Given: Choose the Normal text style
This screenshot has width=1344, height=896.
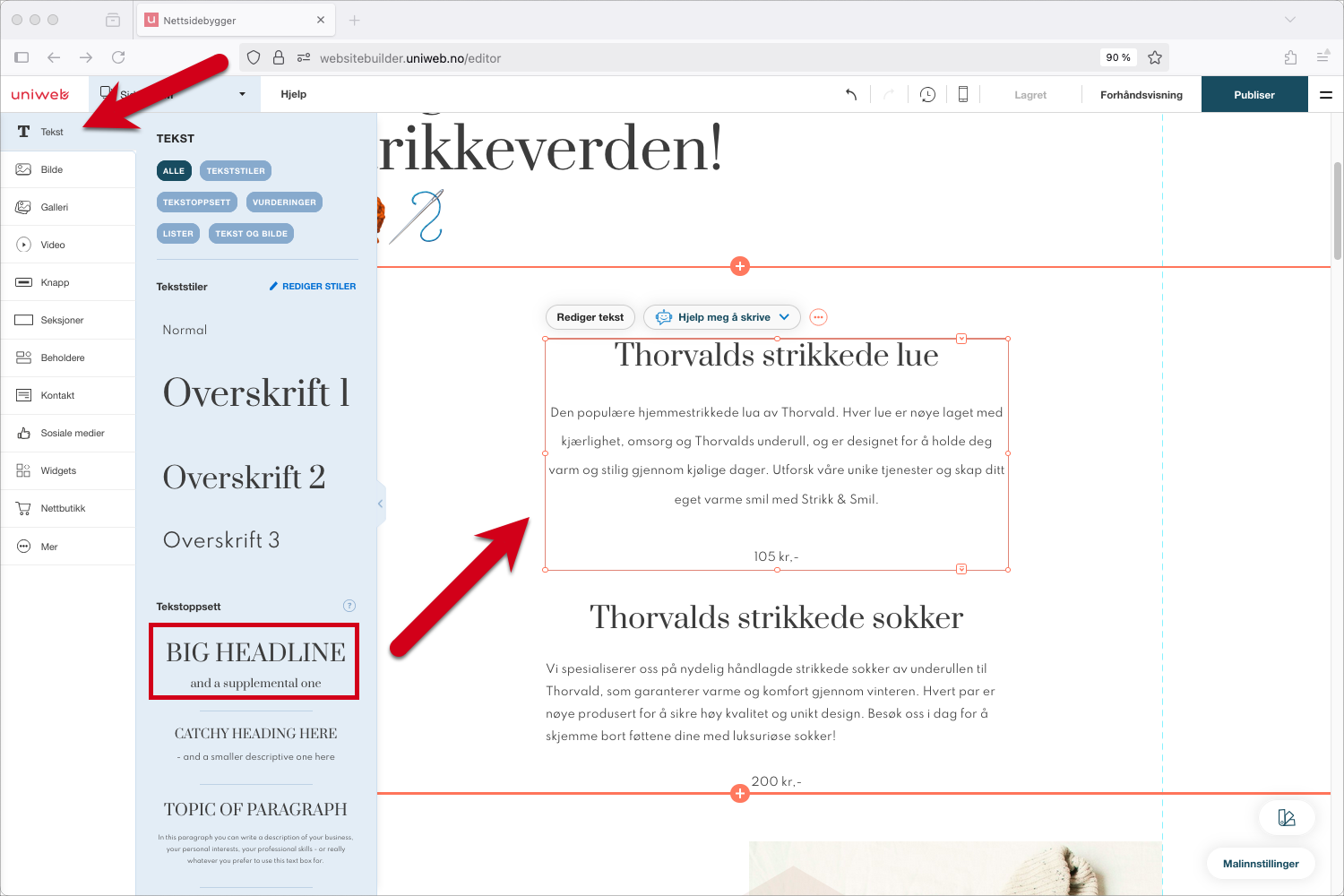Looking at the screenshot, I should click(x=185, y=330).
